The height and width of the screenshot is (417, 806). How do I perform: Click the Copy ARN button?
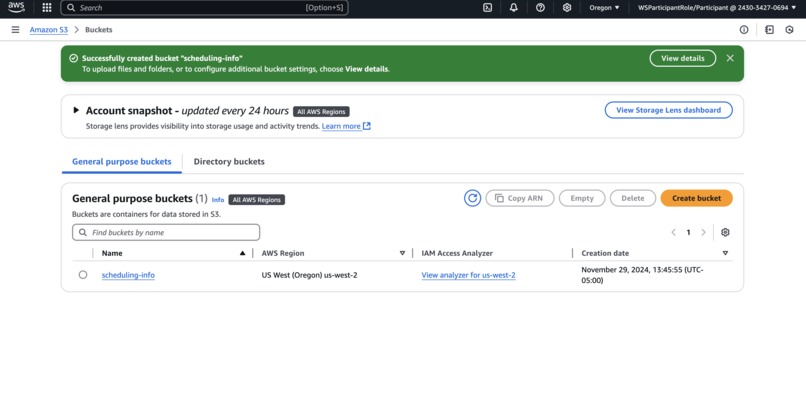click(520, 198)
